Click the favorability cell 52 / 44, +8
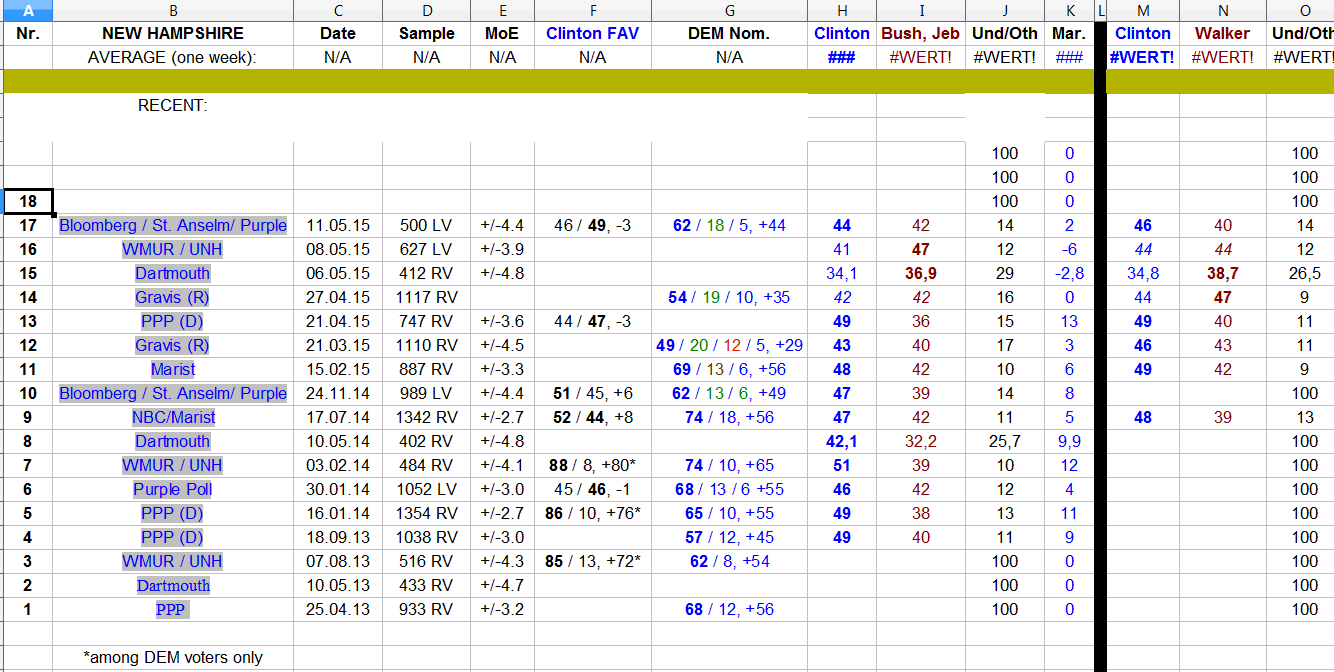 click(x=593, y=417)
